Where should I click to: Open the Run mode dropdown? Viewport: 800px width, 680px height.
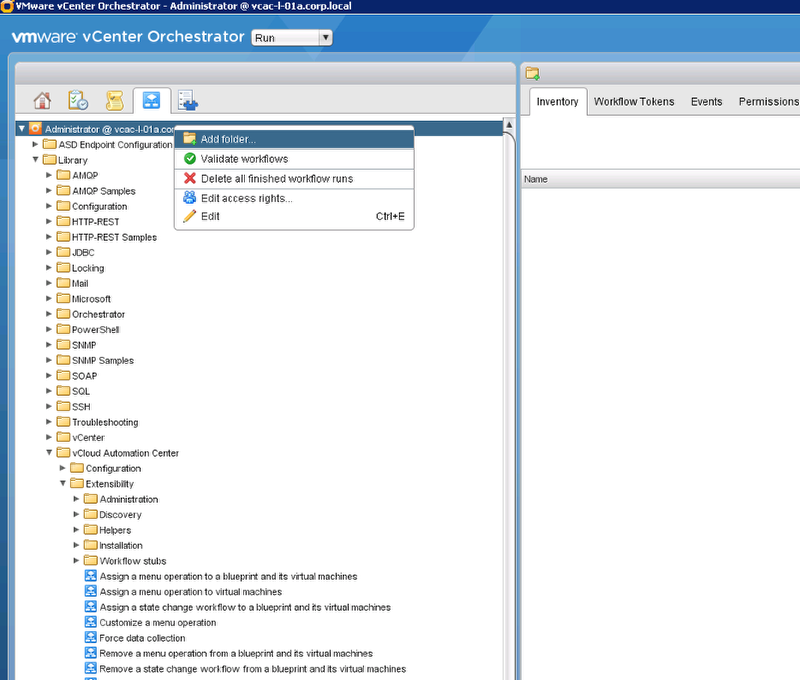291,38
